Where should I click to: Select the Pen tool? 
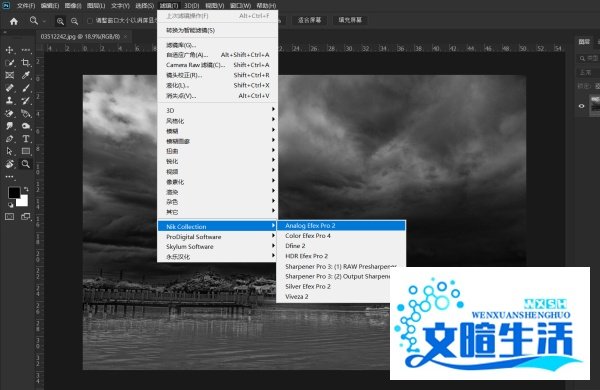pyautogui.click(x=10, y=139)
